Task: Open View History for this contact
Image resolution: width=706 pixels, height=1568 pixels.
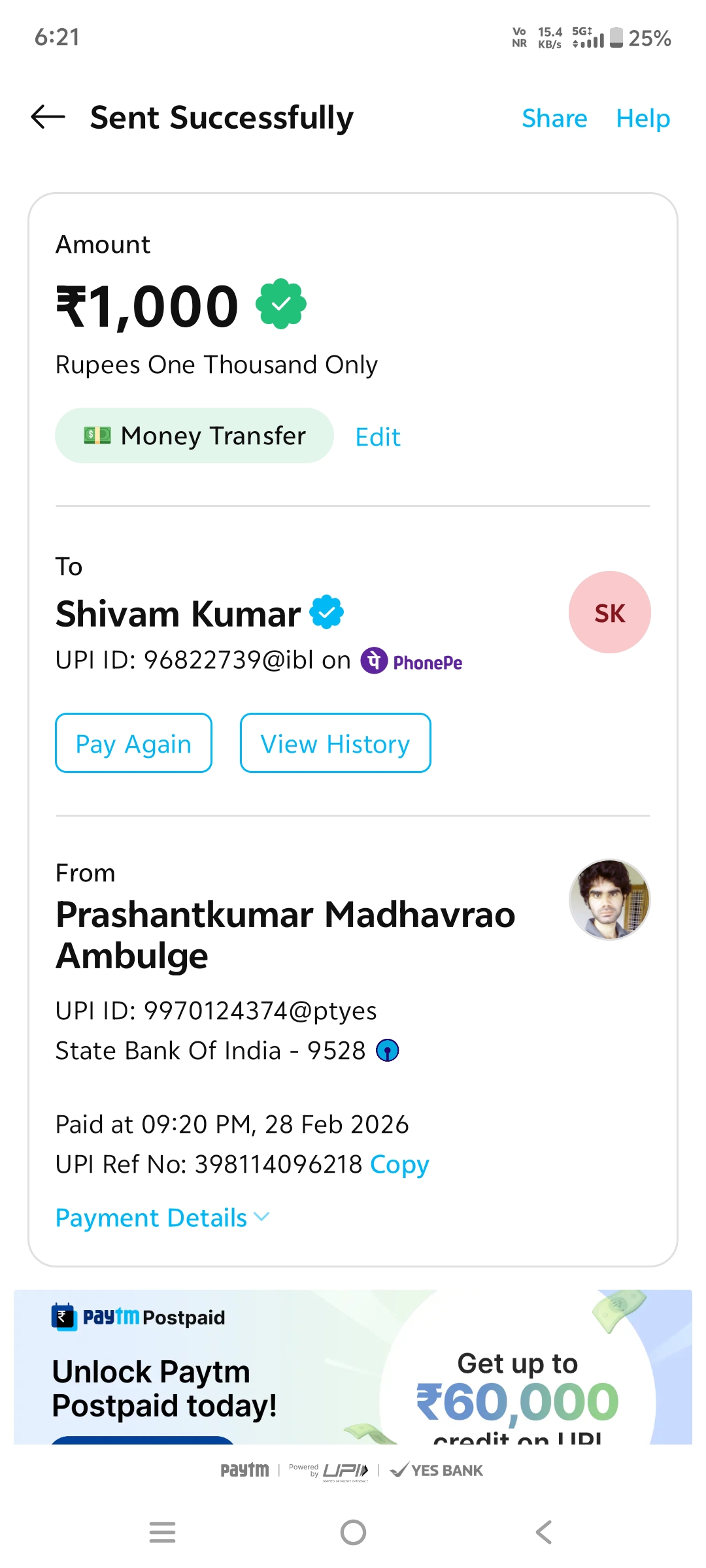Action: click(x=335, y=743)
